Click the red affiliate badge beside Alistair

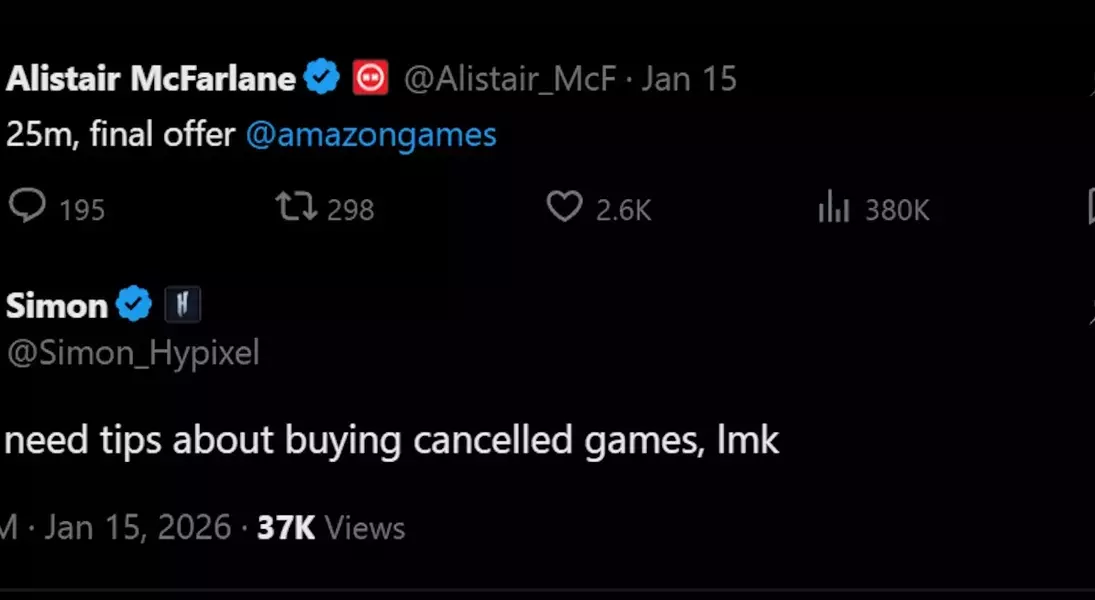point(370,78)
